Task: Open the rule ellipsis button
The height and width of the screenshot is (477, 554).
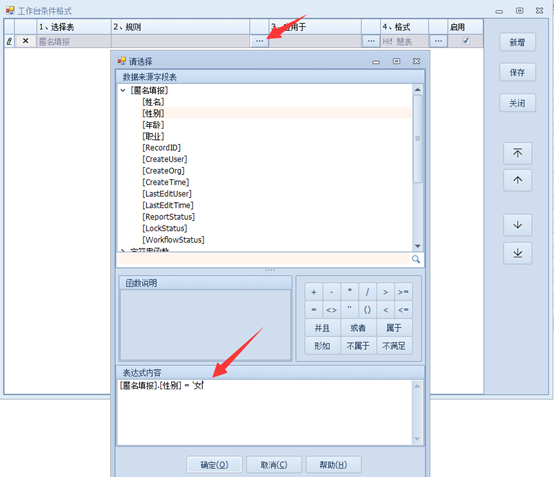Action: click(259, 41)
